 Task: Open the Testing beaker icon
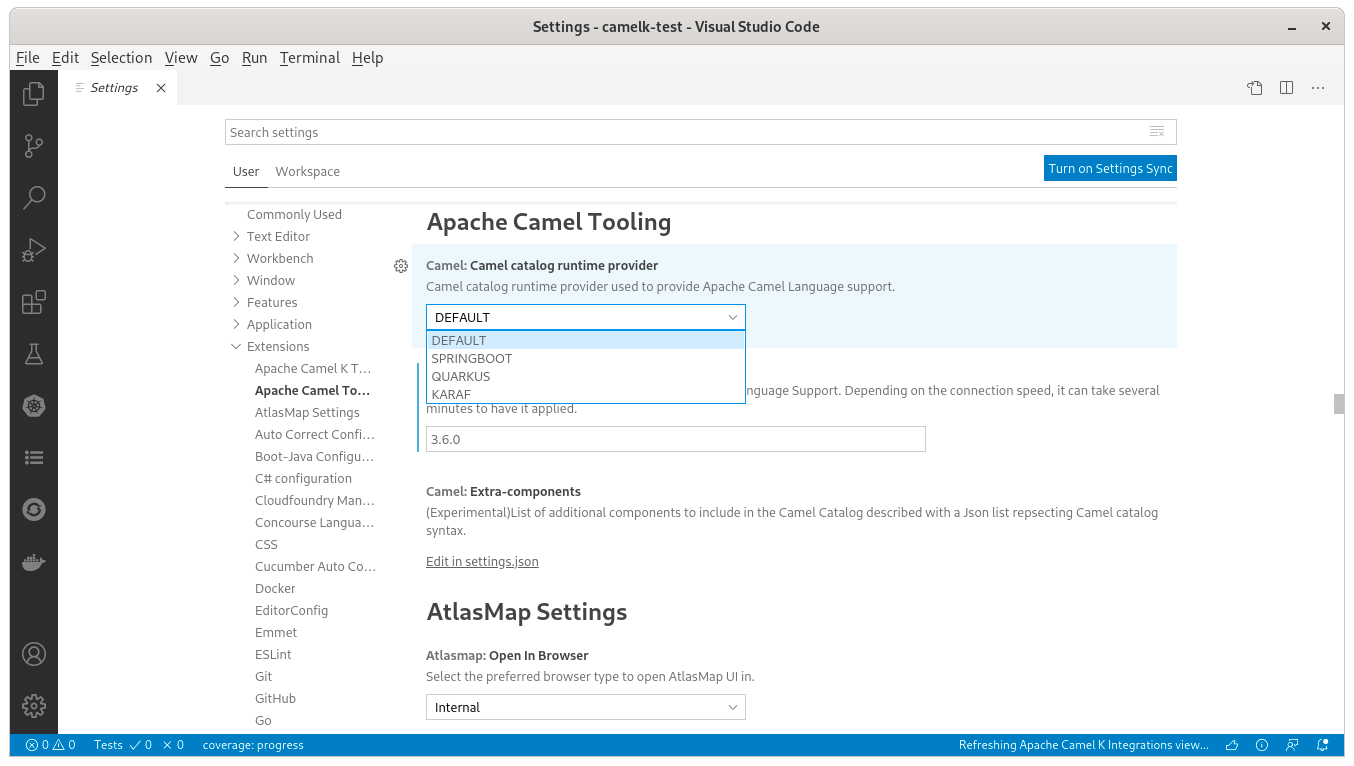(x=34, y=353)
